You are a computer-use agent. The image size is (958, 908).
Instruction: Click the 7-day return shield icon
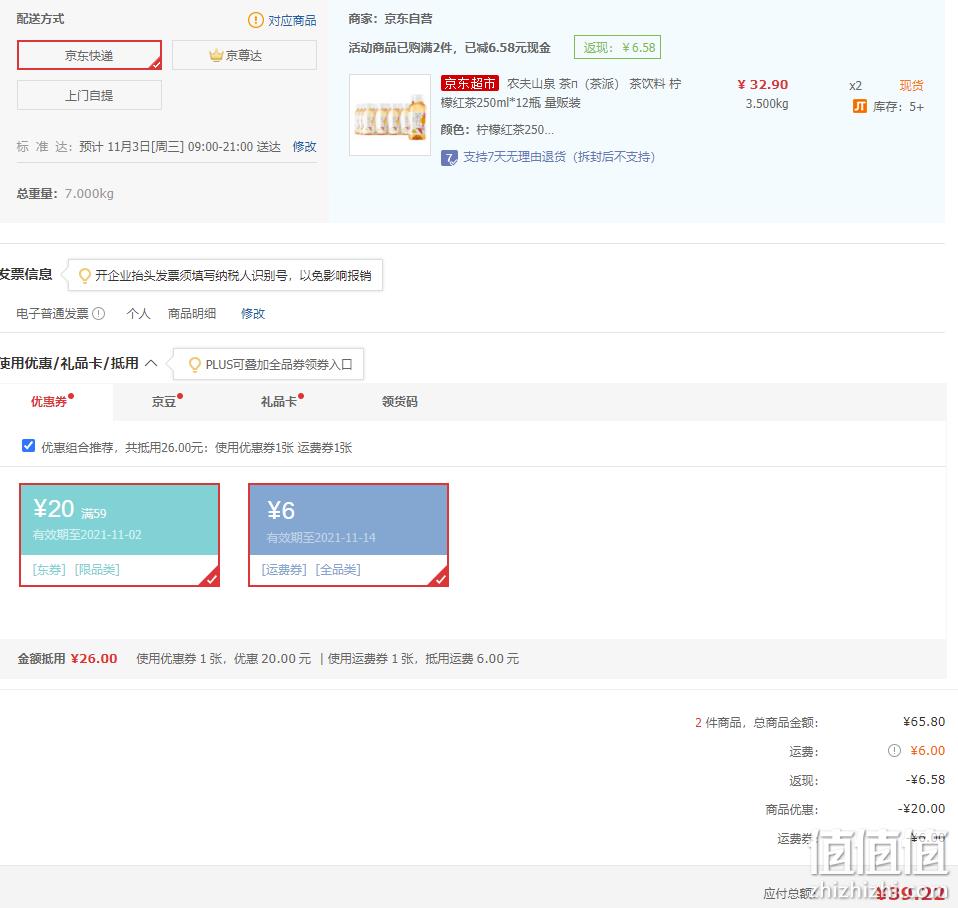449,158
